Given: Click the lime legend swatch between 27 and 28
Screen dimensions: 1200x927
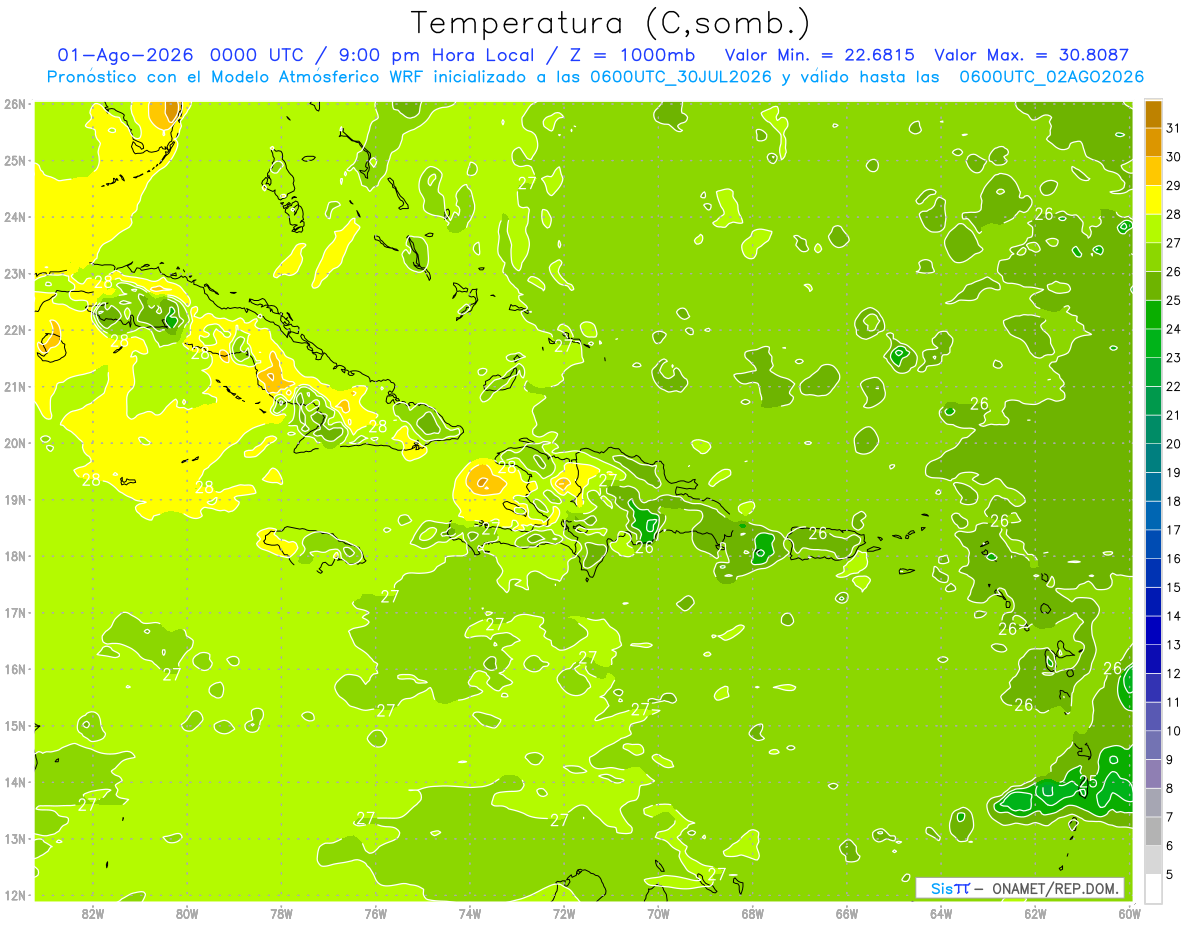Looking at the screenshot, I should click(1153, 229).
